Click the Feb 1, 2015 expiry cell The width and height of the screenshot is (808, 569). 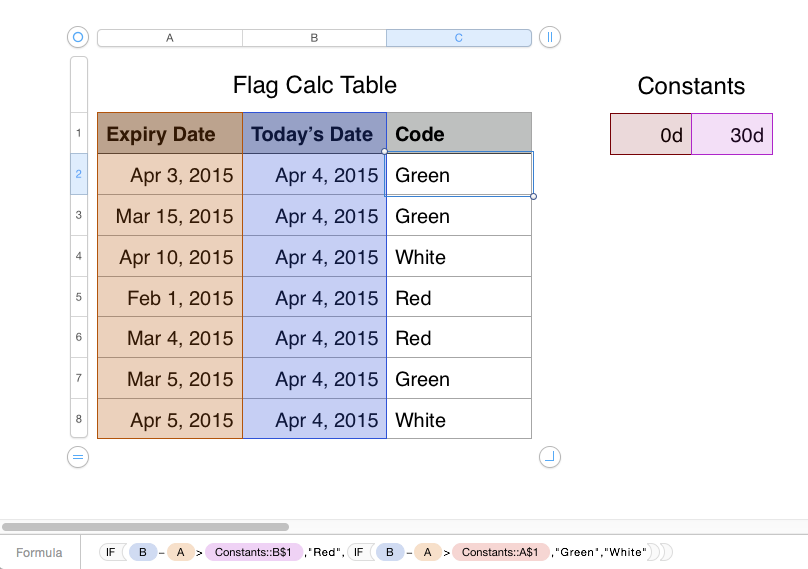[170, 298]
